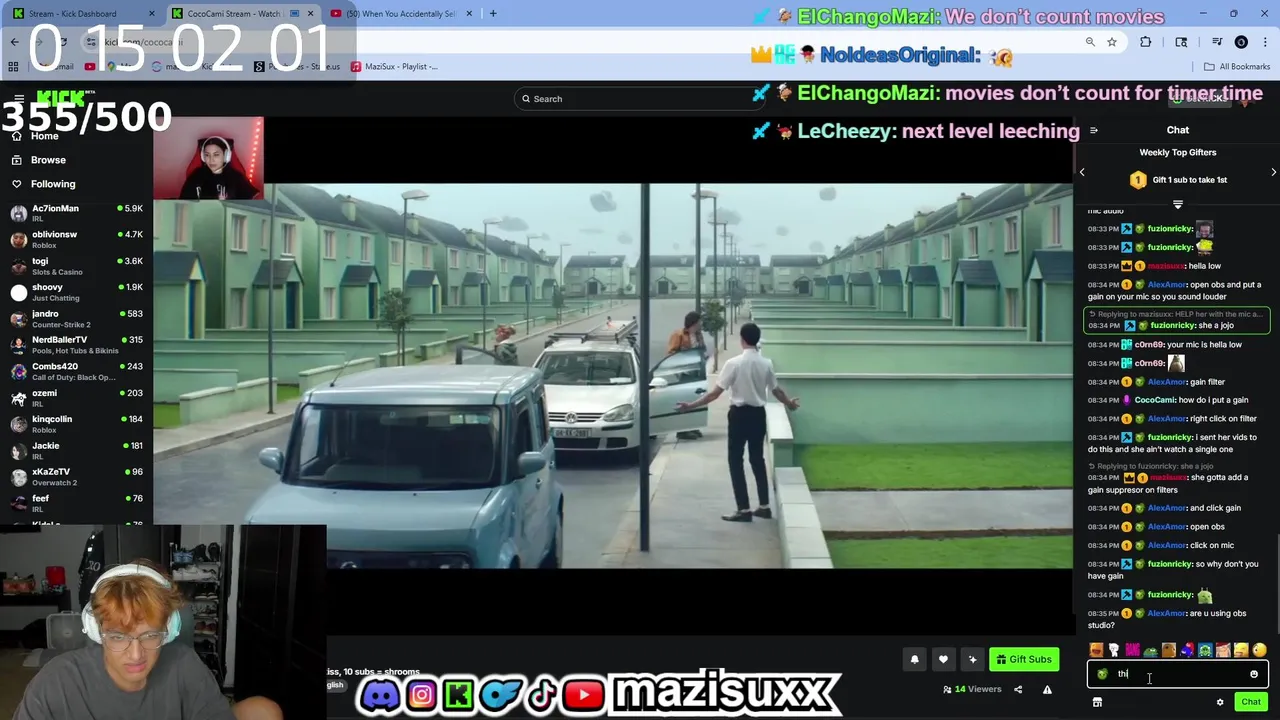
Task: Open the kingcollin channel in the sidebar
Action: [x=76, y=424]
